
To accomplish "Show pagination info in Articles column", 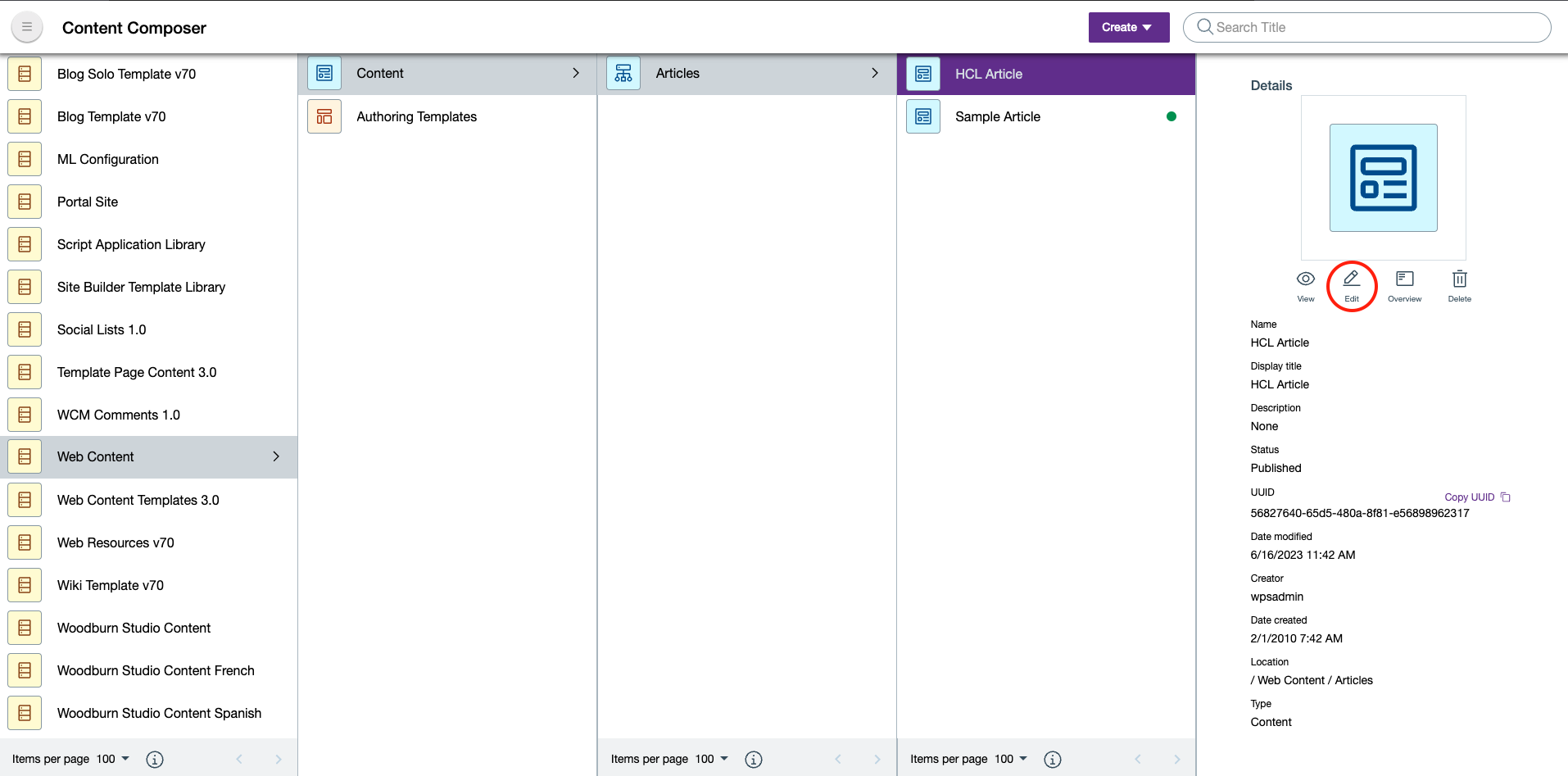I will pyautogui.click(x=754, y=760).
